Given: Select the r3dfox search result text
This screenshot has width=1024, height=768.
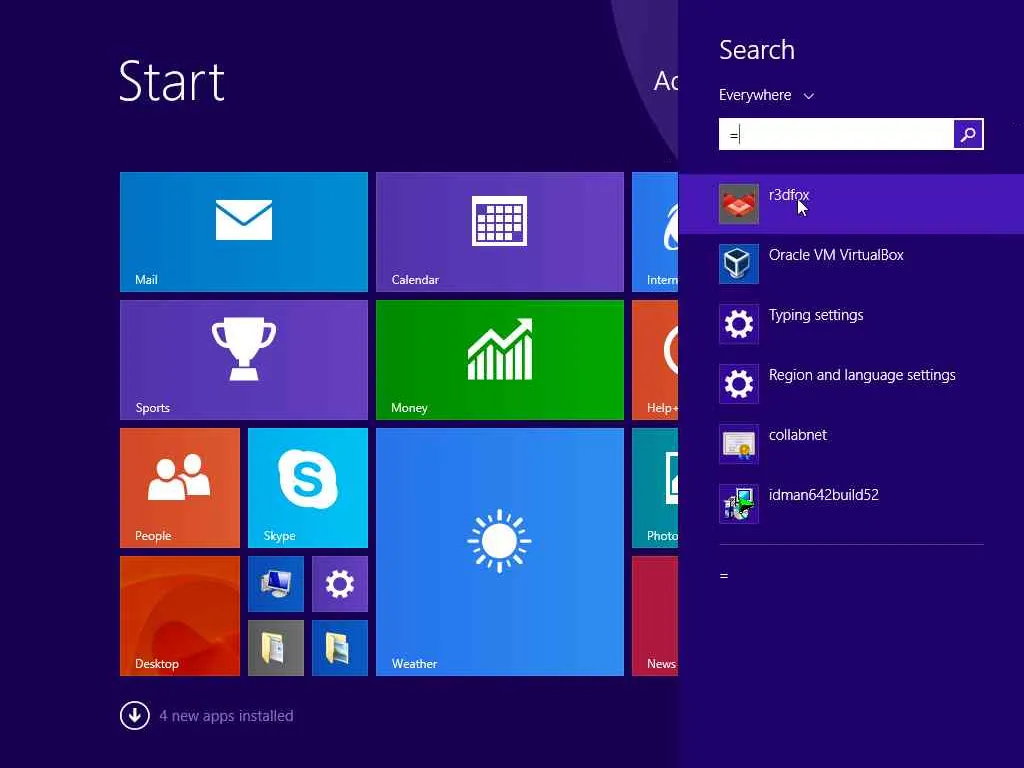Looking at the screenshot, I should (789, 195).
